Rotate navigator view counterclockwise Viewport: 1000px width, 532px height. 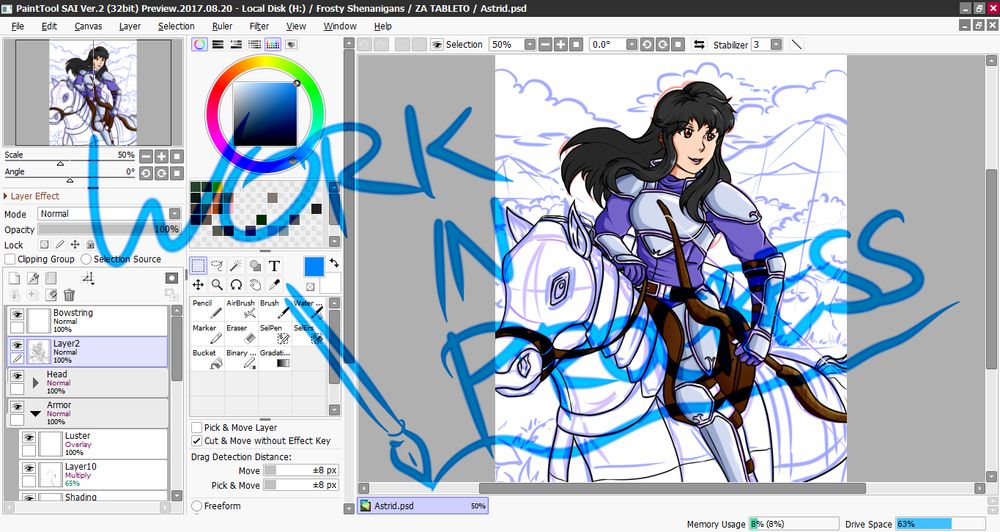tap(146, 173)
